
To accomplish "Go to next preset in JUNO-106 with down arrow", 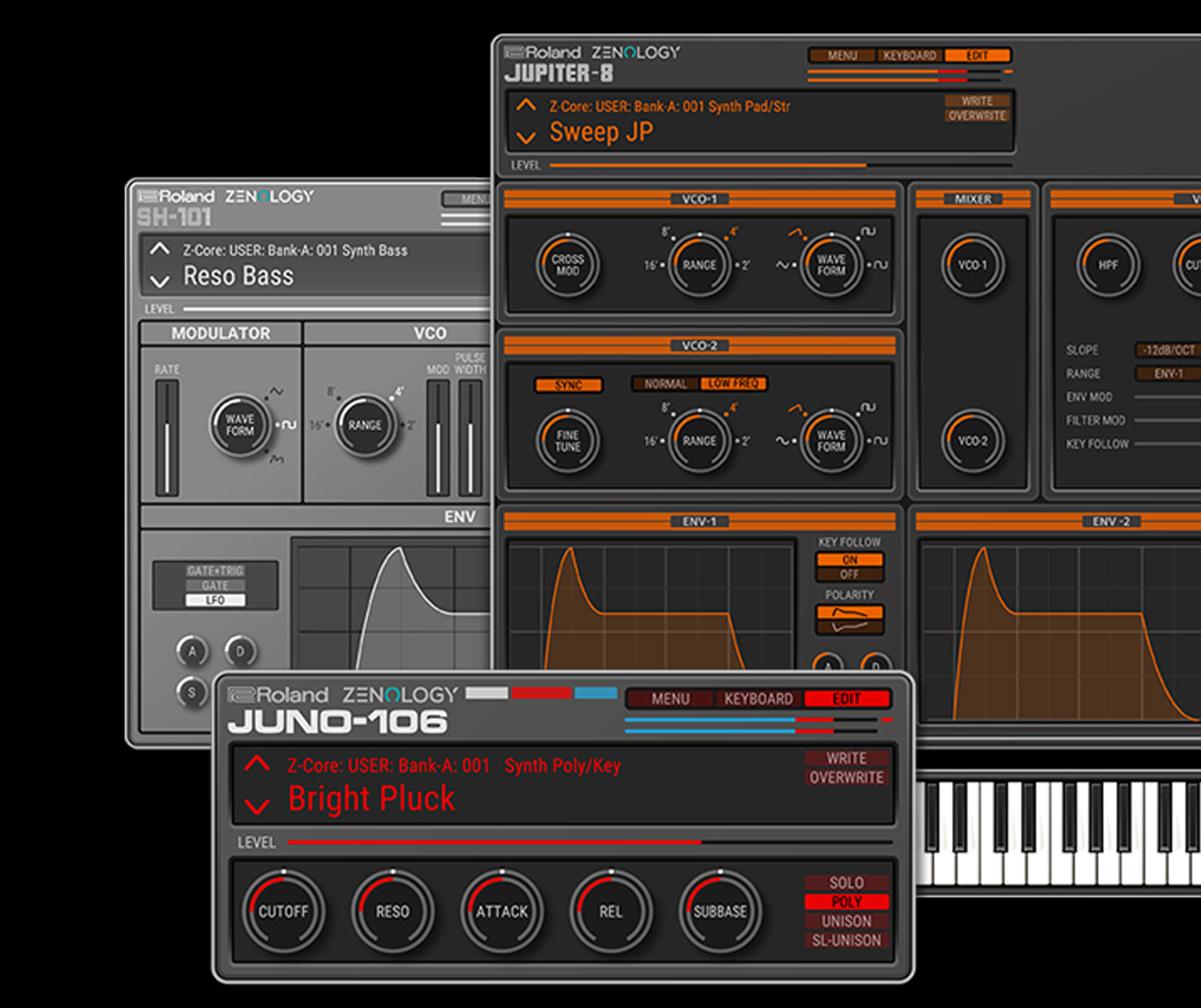I will coord(257,807).
